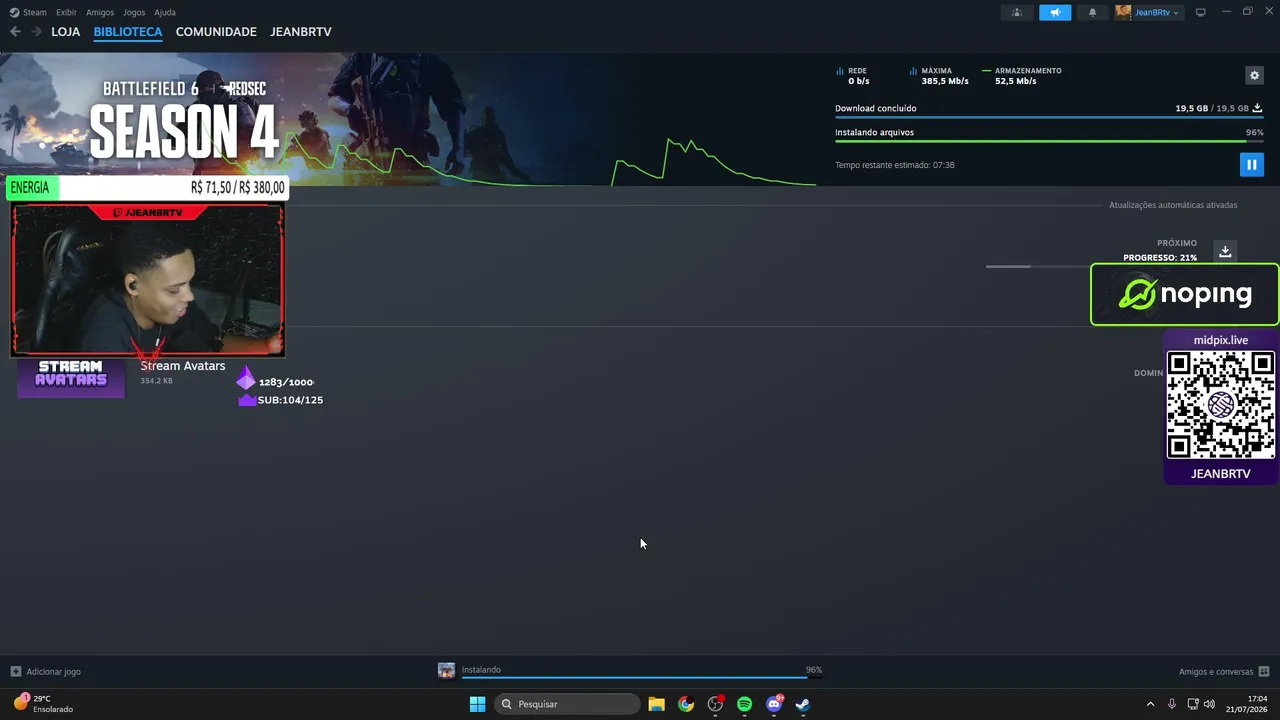1280x720 pixels.
Task: Click the friends icon in title bar
Action: [x=1017, y=12]
